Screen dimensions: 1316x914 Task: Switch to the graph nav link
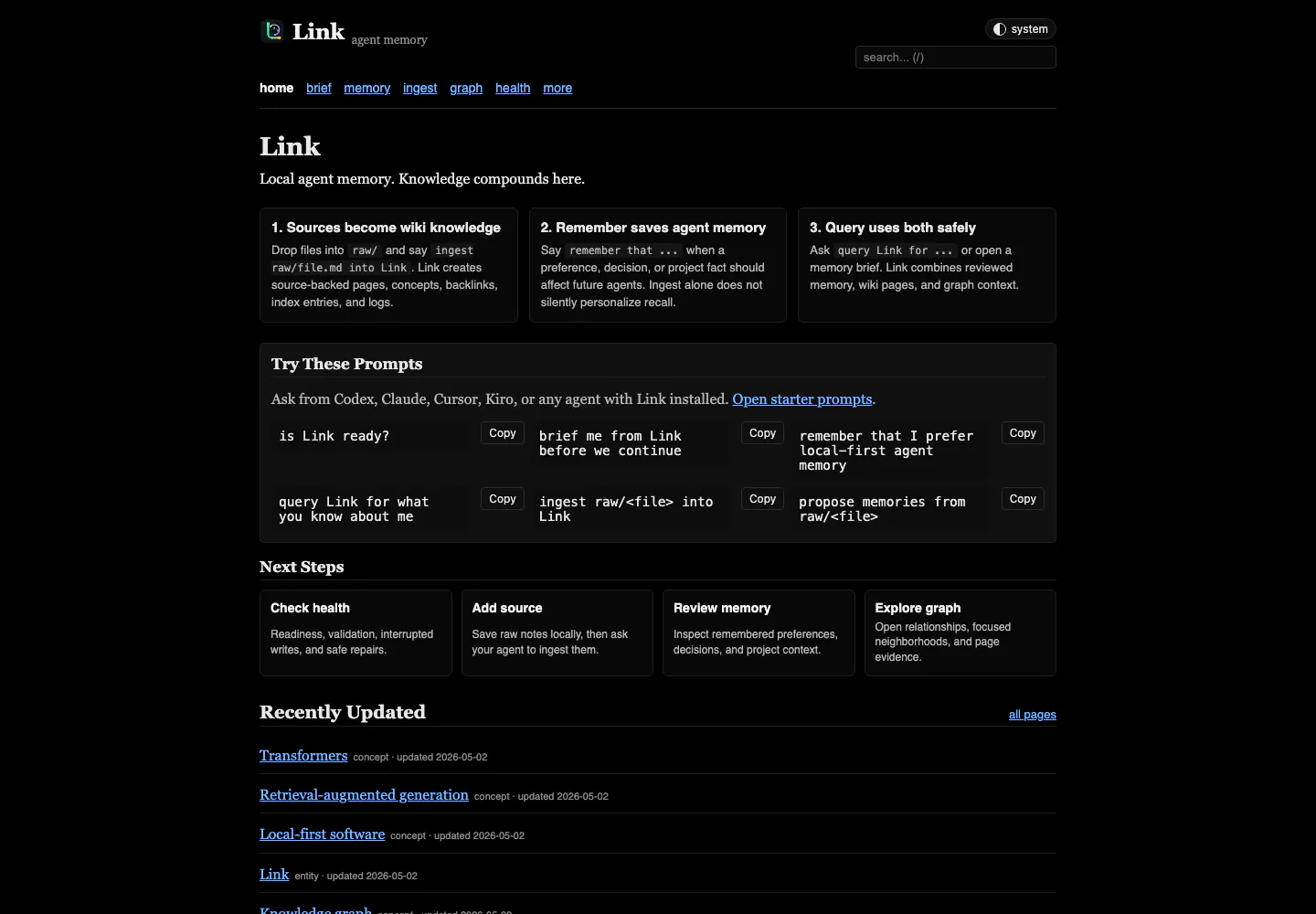[x=466, y=88]
